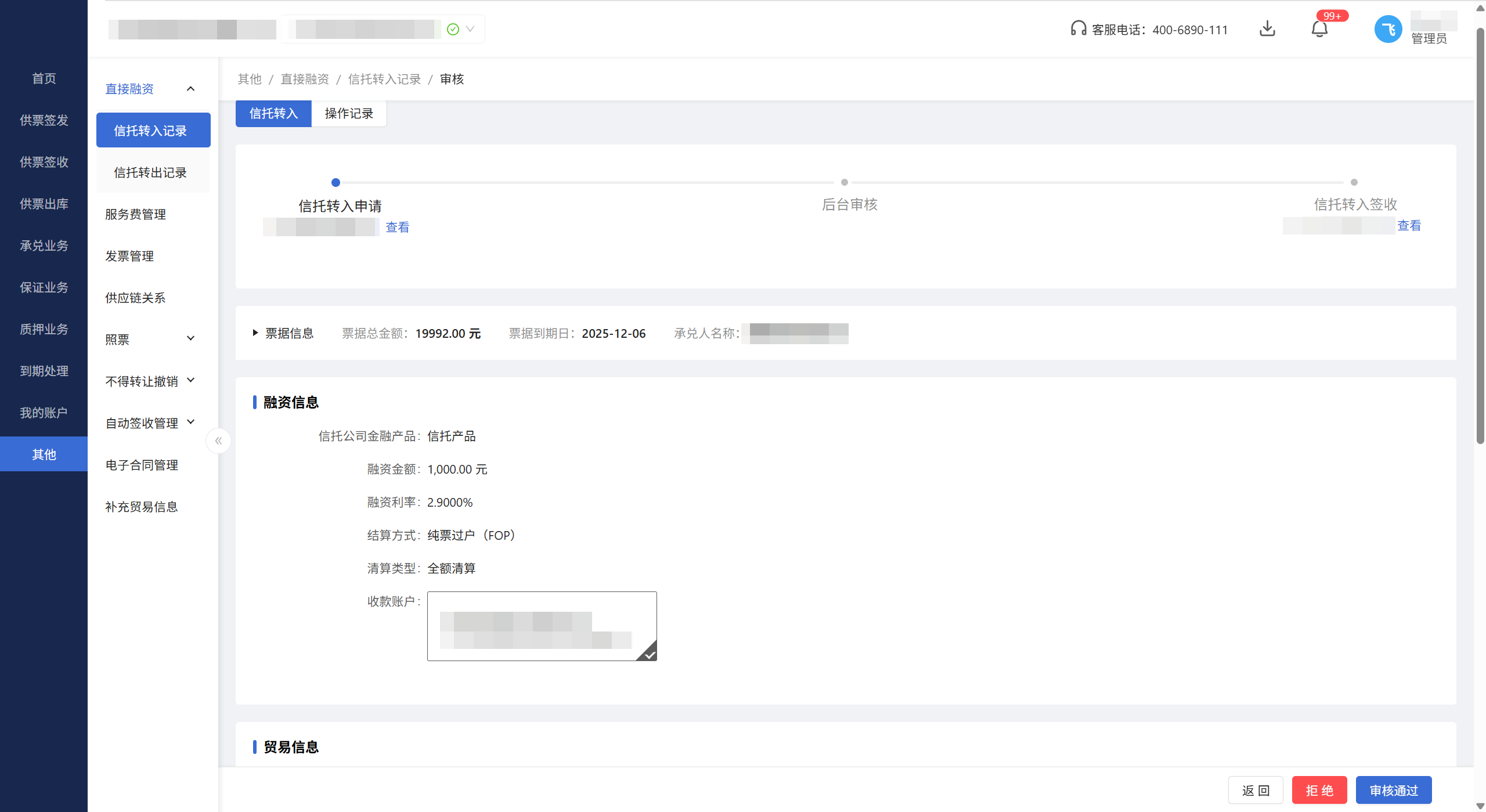Click the blue user avatar icon

[1388, 29]
